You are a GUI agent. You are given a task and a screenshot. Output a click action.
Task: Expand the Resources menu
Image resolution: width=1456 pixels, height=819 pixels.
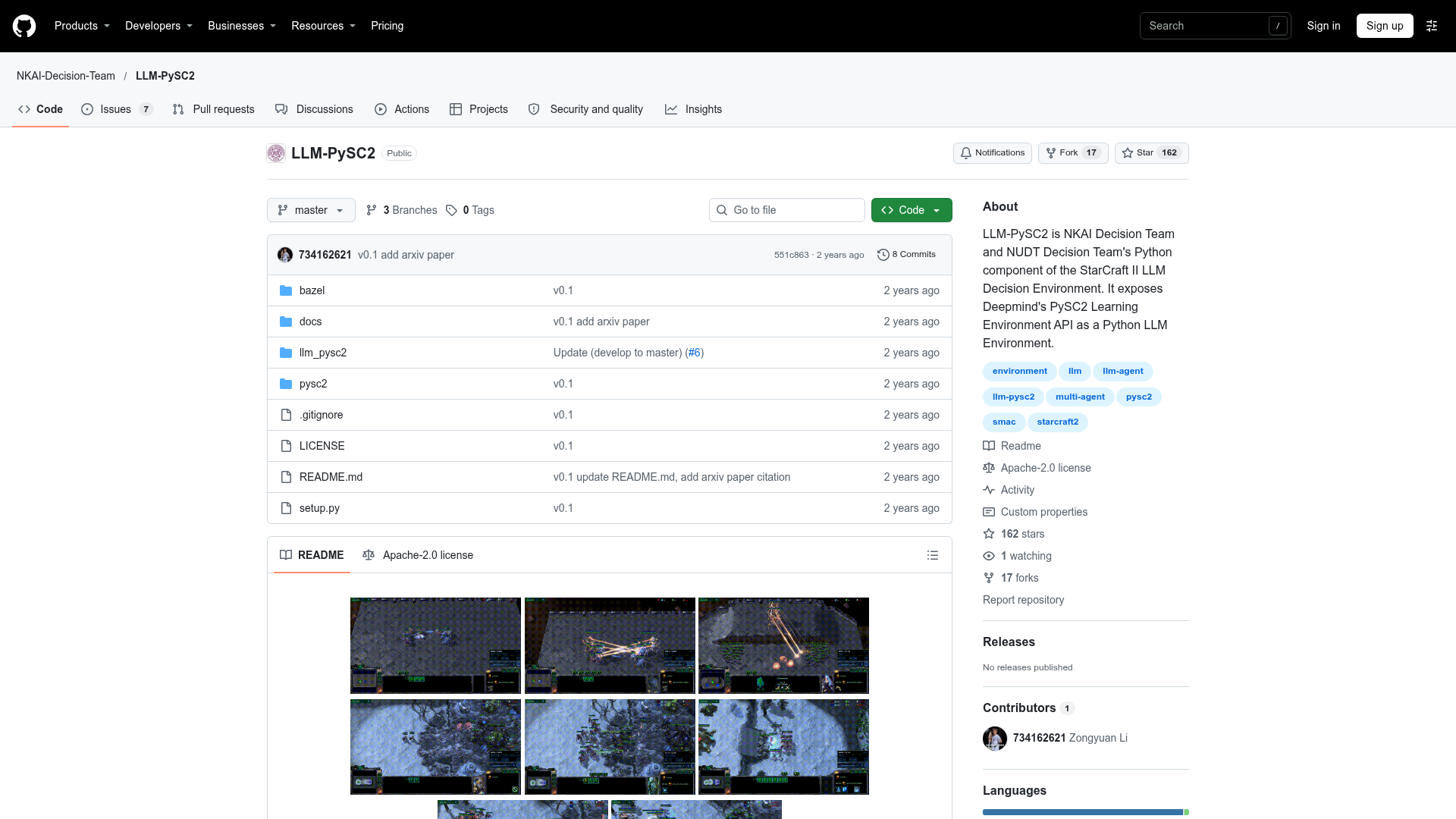(x=323, y=26)
